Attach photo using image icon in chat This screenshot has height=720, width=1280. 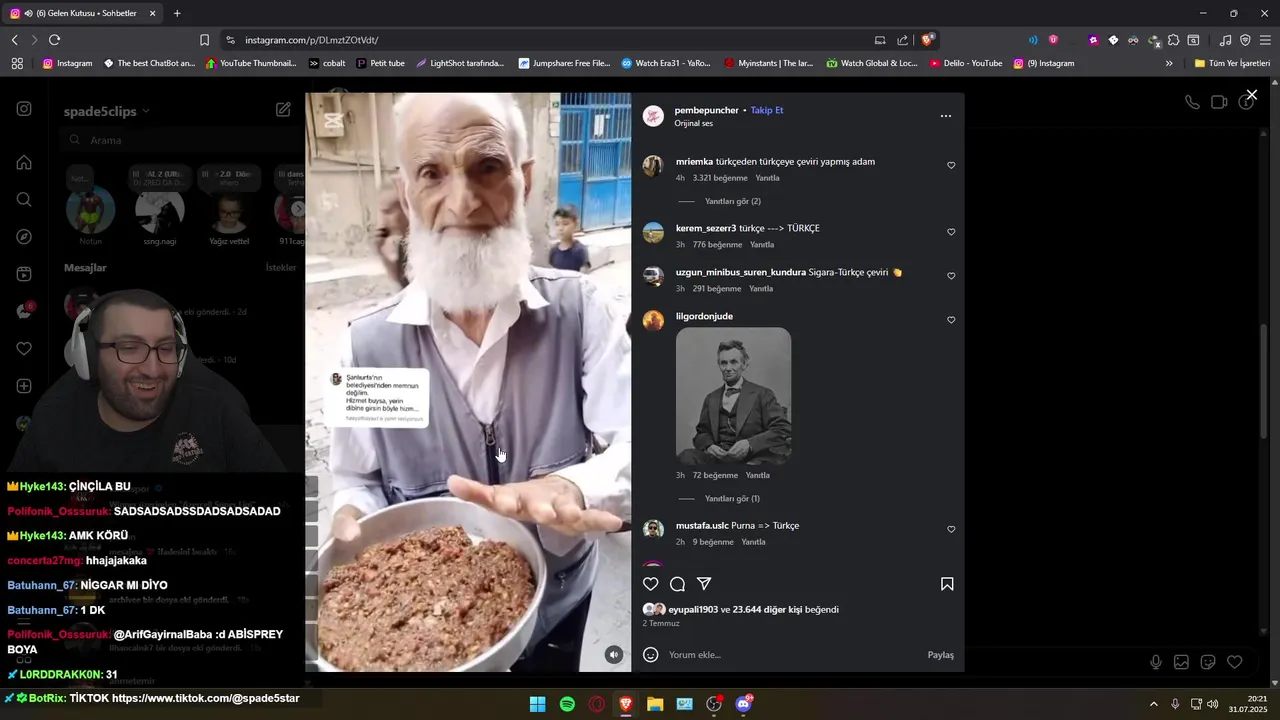[x=1181, y=662]
